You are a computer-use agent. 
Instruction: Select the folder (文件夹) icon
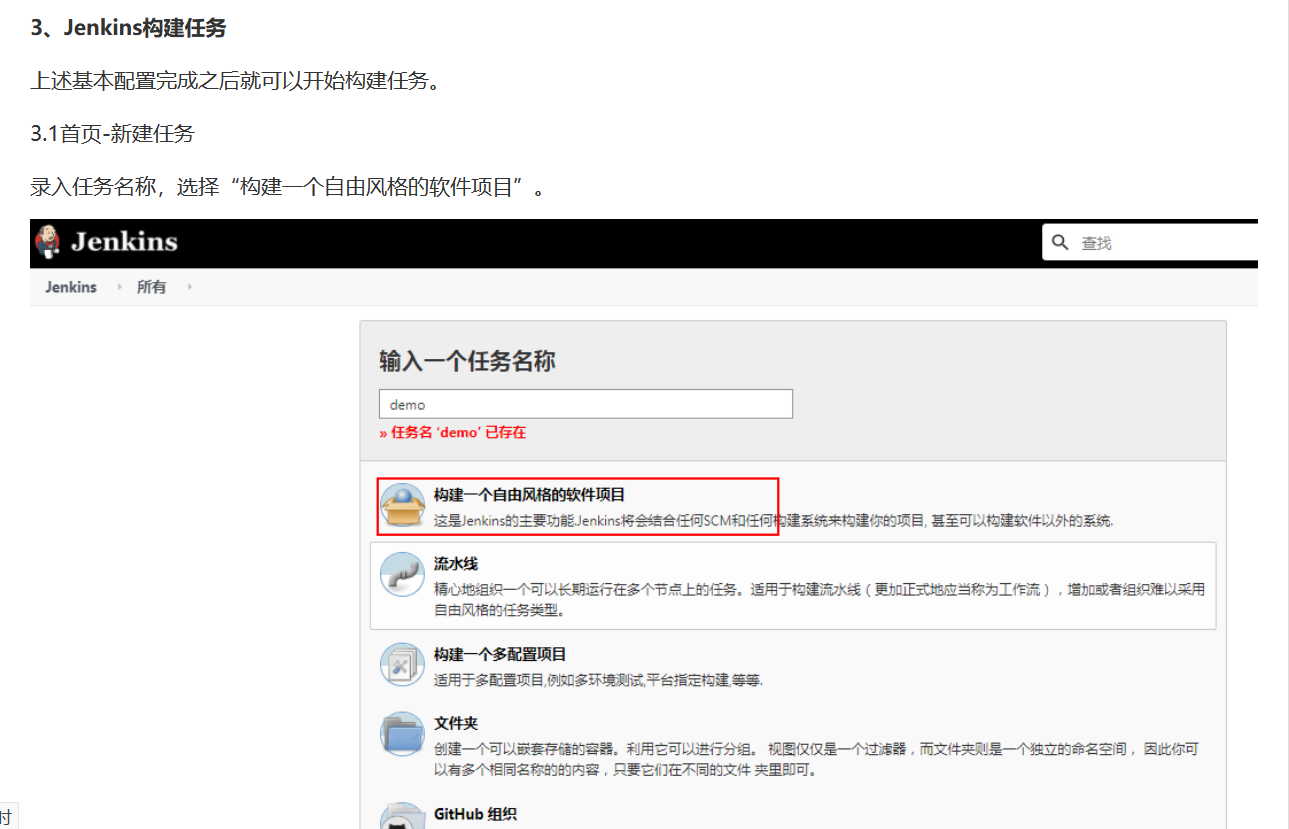402,734
